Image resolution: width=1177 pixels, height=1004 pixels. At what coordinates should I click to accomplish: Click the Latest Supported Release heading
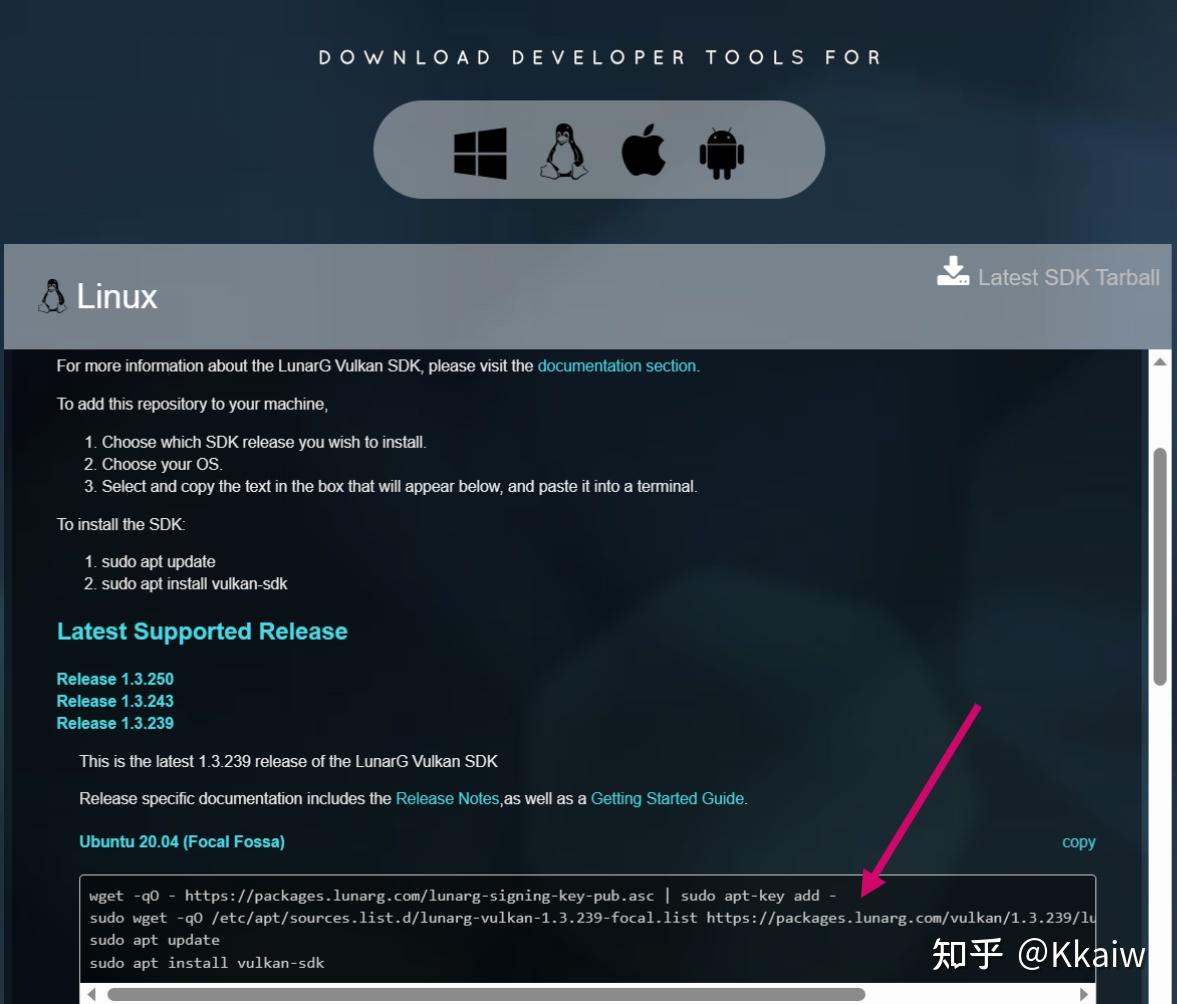point(202,631)
